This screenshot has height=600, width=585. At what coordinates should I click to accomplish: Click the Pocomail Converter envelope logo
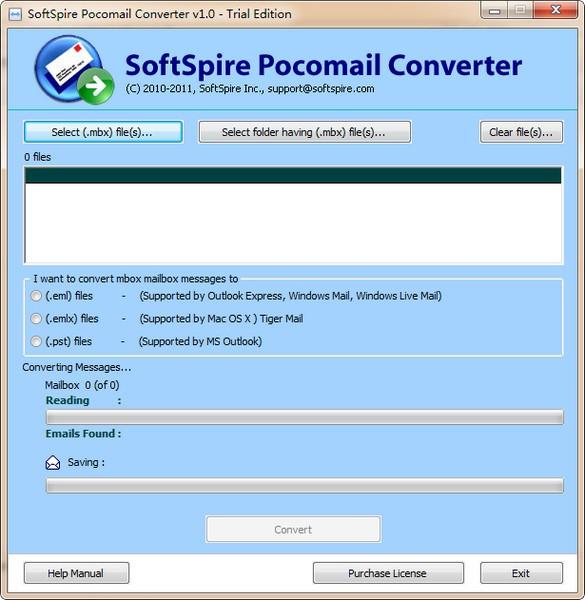[x=74, y=70]
